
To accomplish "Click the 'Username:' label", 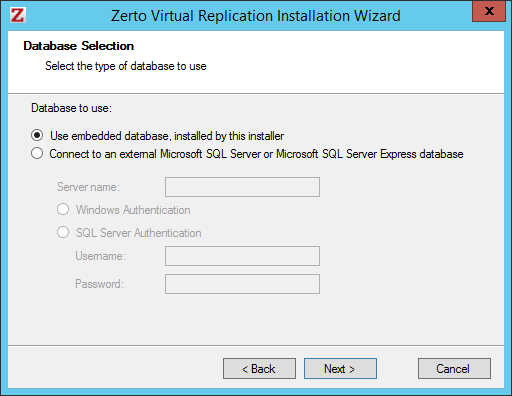I will [x=101, y=256].
